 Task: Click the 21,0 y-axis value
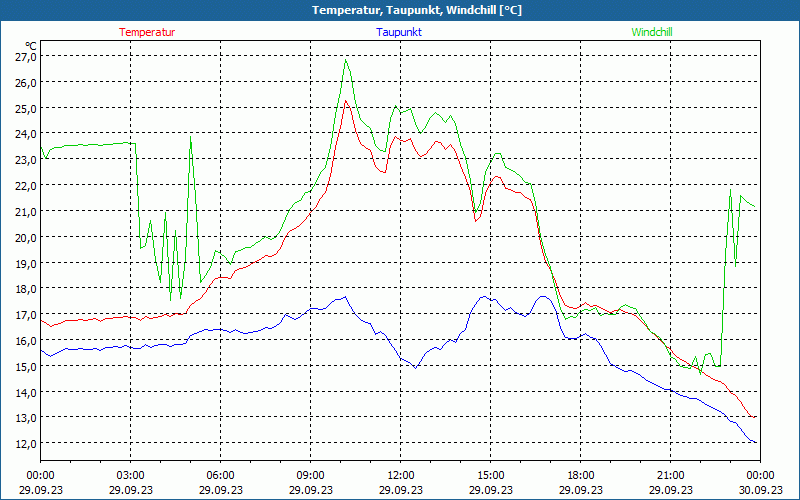pyautogui.click(x=26, y=211)
